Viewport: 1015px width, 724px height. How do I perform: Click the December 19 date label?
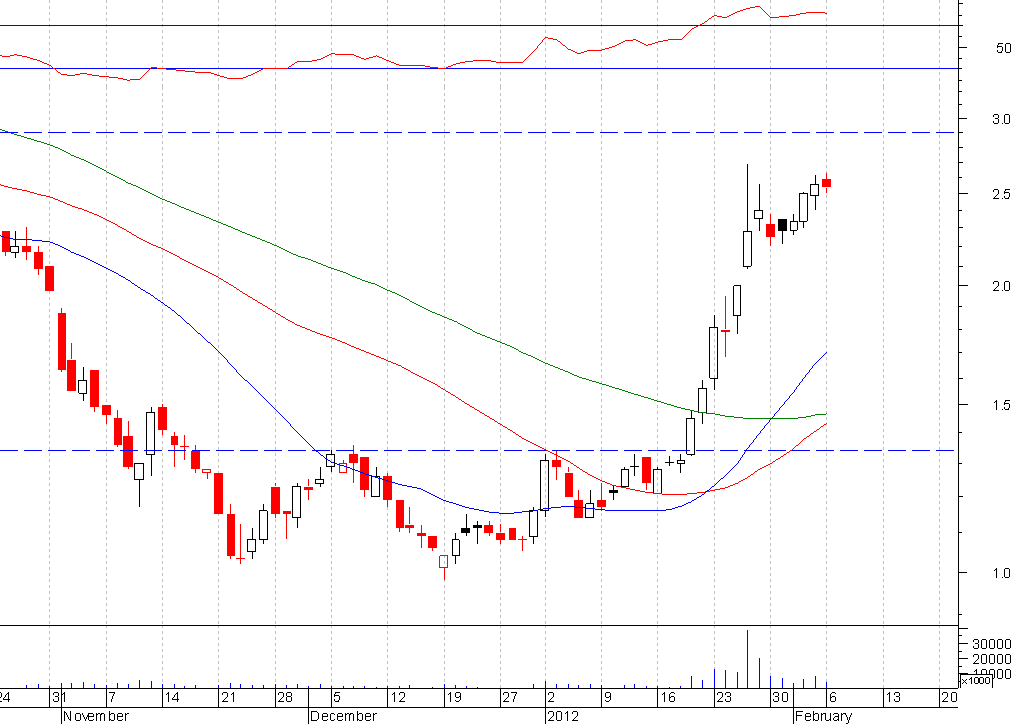coord(454,697)
